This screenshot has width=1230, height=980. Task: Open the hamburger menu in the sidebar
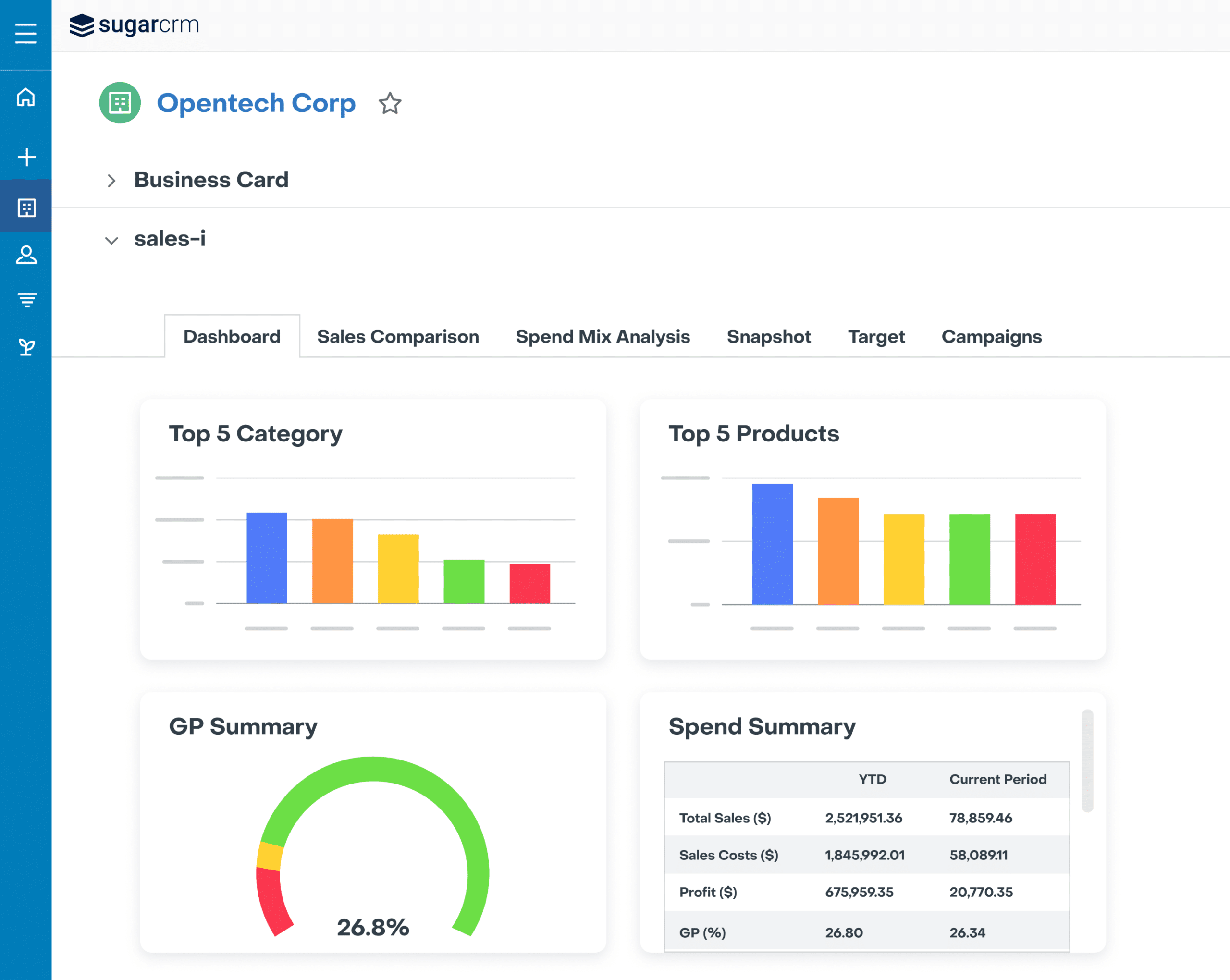click(25, 33)
